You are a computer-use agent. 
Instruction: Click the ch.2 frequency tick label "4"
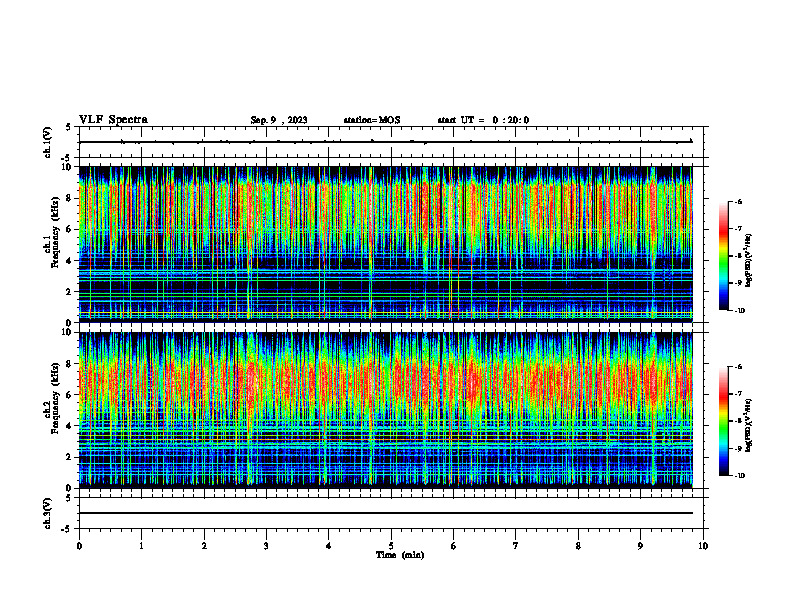[70, 426]
